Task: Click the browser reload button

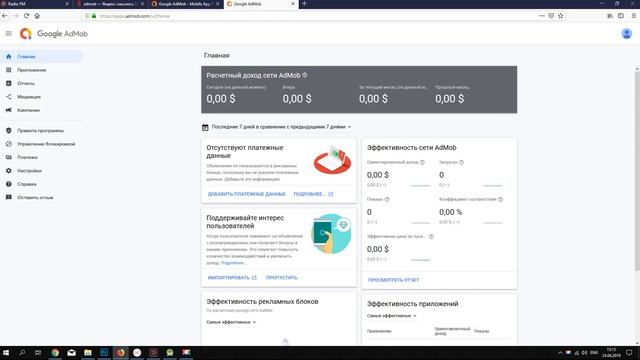Action: 26,16
